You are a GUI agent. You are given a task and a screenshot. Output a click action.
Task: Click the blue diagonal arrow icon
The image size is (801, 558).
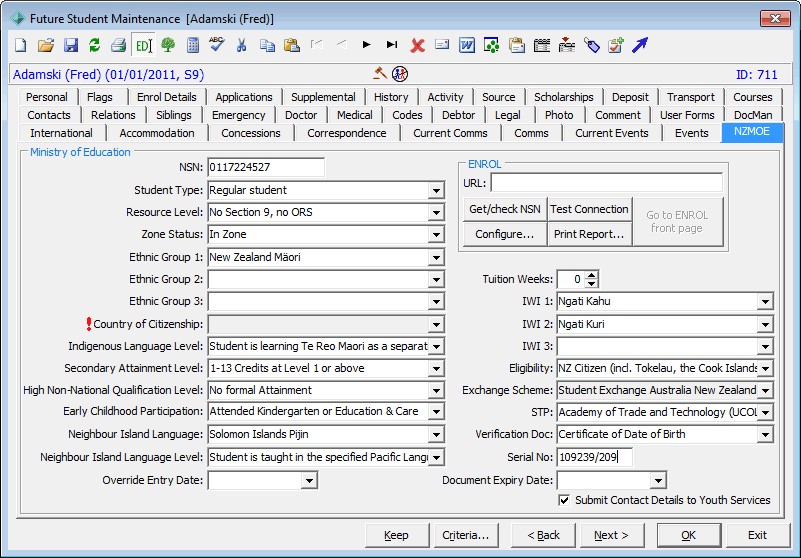(x=640, y=45)
